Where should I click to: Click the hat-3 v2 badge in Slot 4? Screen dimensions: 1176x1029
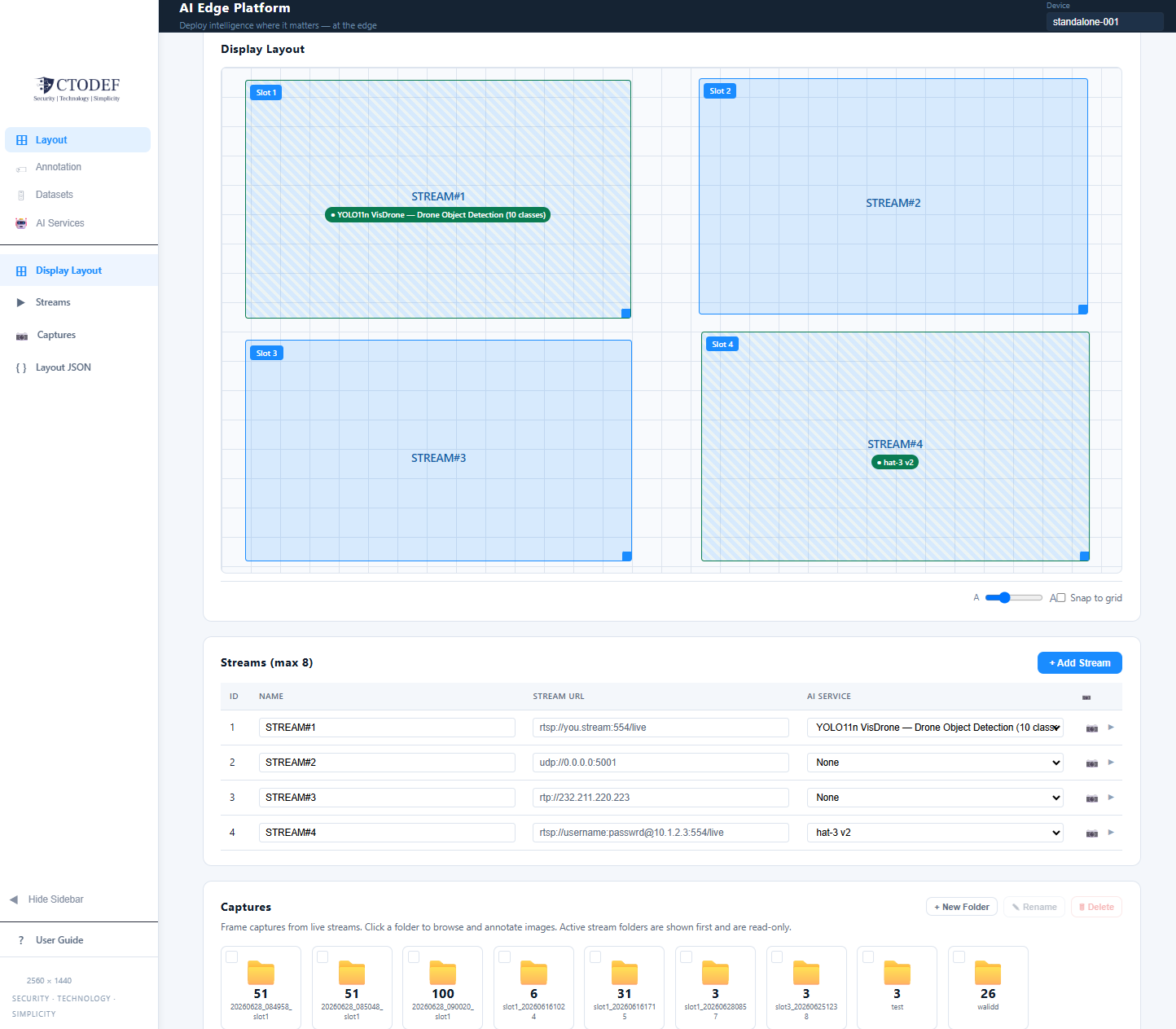tap(895, 462)
